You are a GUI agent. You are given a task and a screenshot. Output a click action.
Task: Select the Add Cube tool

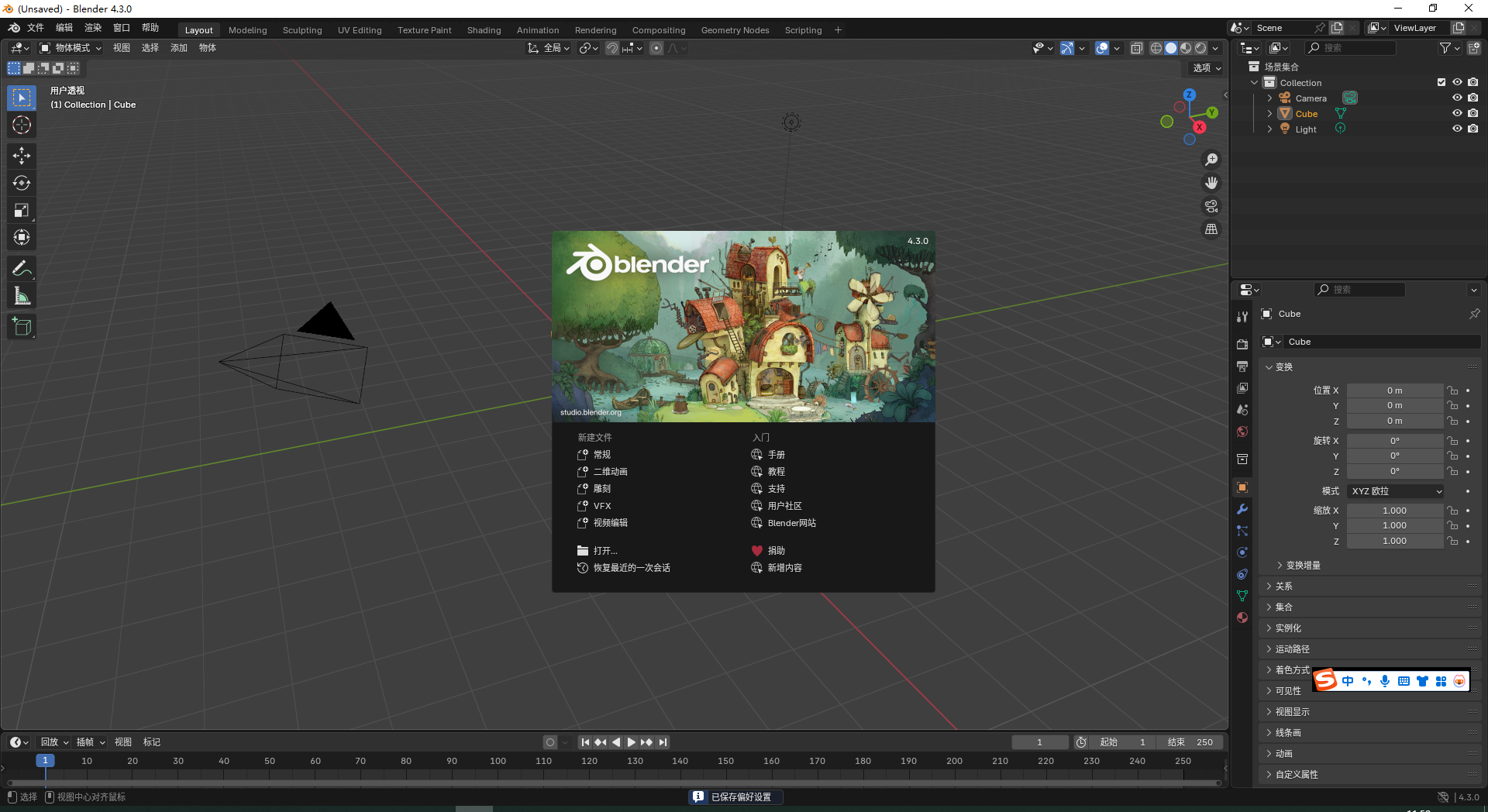click(x=21, y=326)
